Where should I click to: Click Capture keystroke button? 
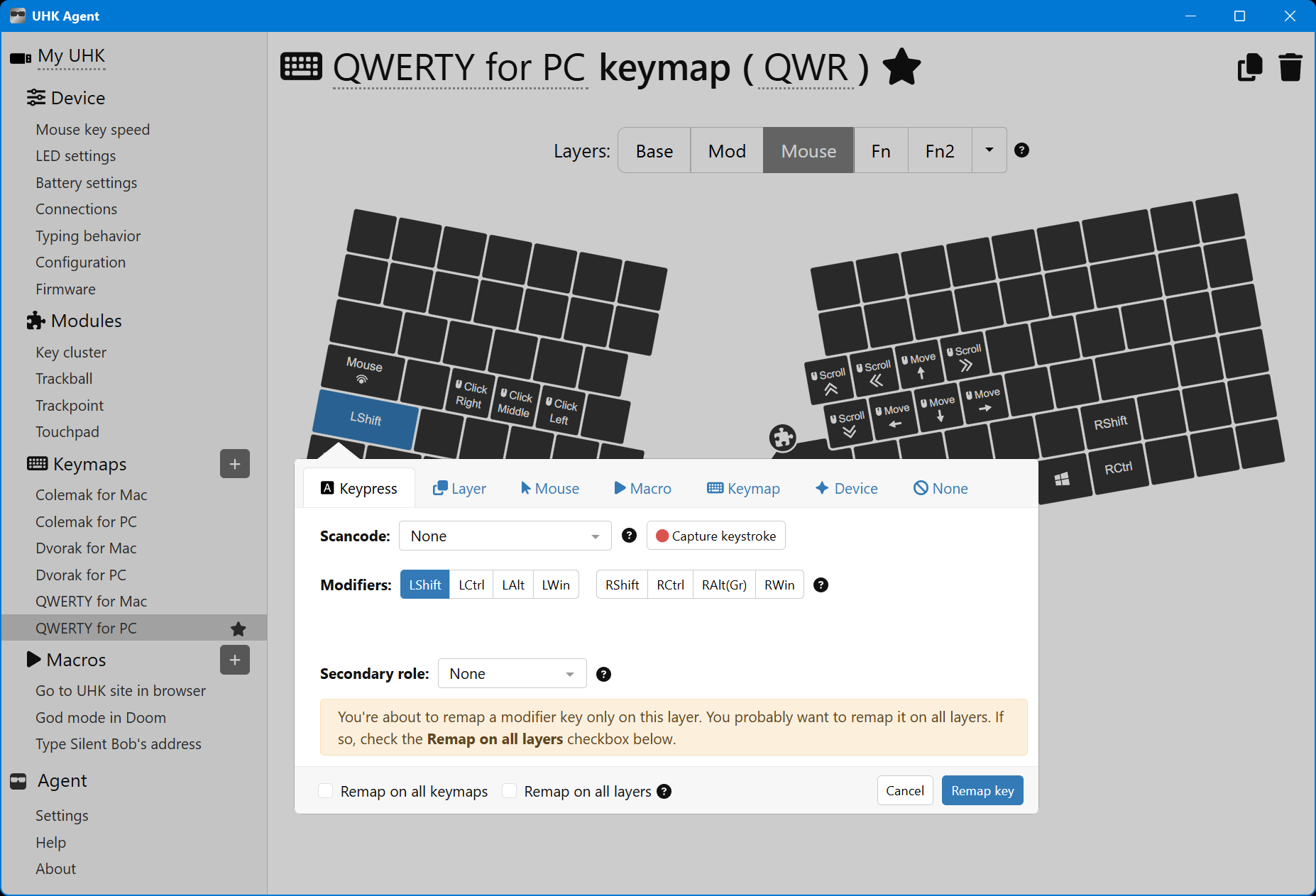[715, 536]
